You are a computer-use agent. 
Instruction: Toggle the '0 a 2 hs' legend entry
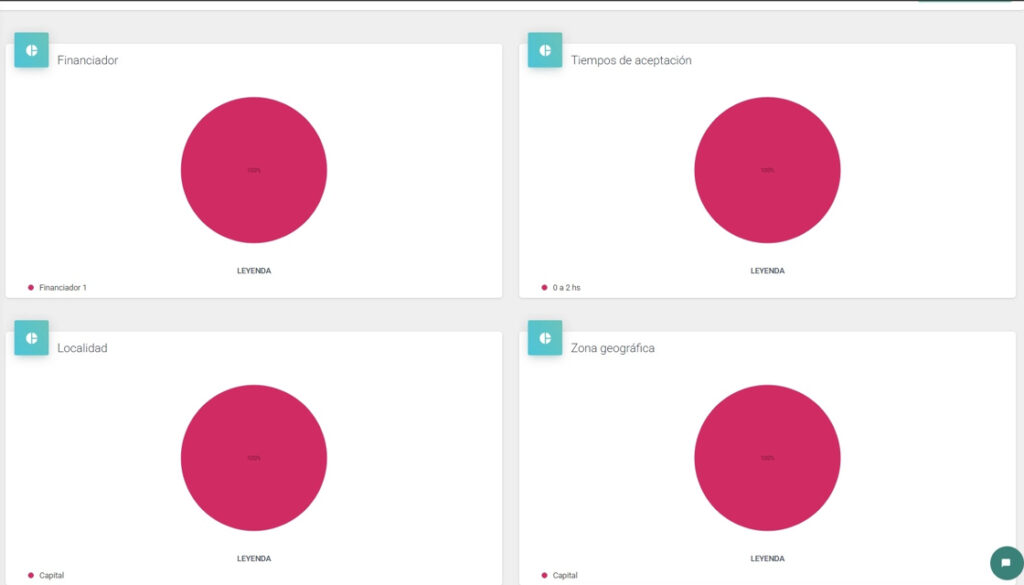click(x=566, y=288)
